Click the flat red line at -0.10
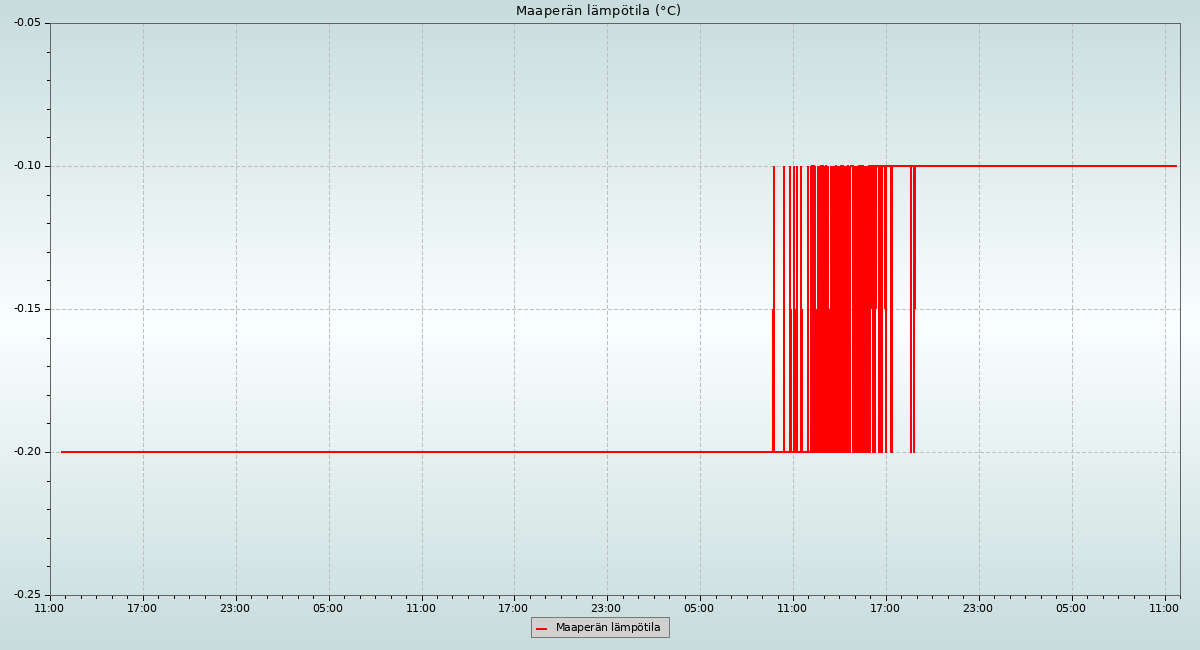 pyautogui.click(x=1050, y=166)
